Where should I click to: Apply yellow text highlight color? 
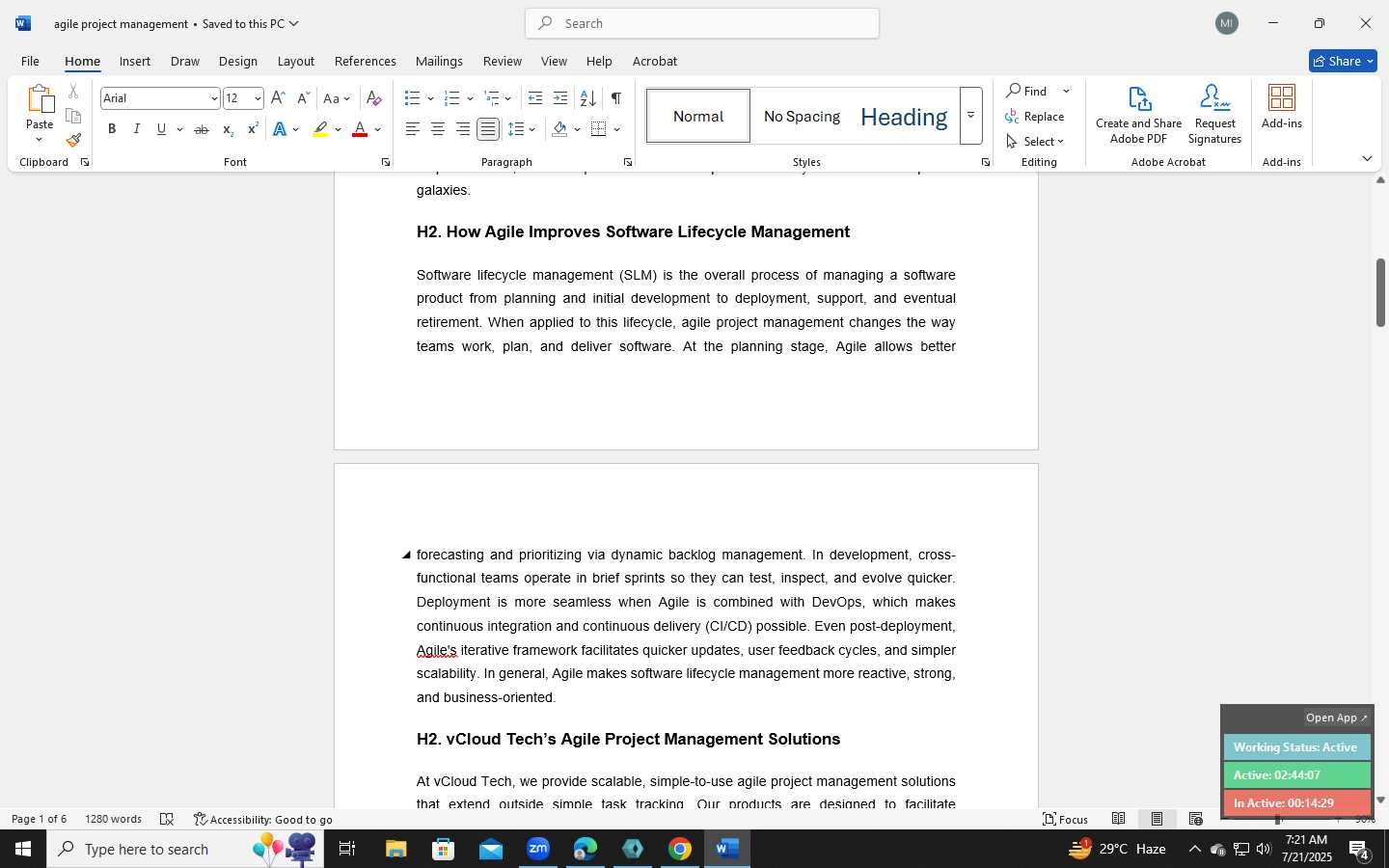(320, 129)
